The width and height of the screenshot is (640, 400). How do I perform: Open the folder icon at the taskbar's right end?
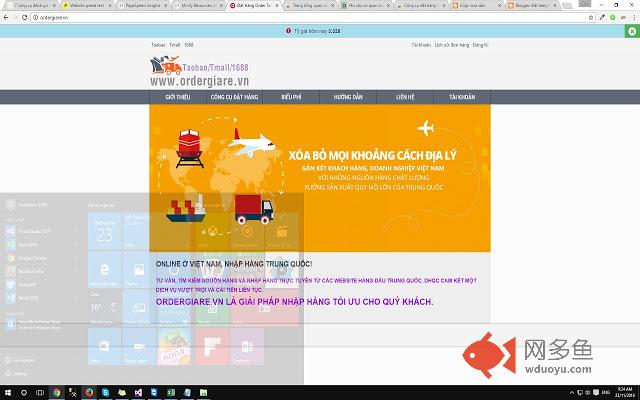click(x=203, y=393)
